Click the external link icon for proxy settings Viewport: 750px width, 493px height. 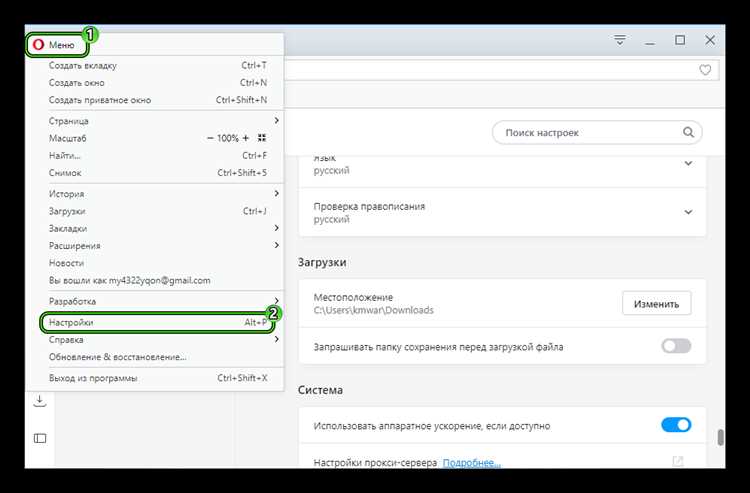tap(678, 461)
